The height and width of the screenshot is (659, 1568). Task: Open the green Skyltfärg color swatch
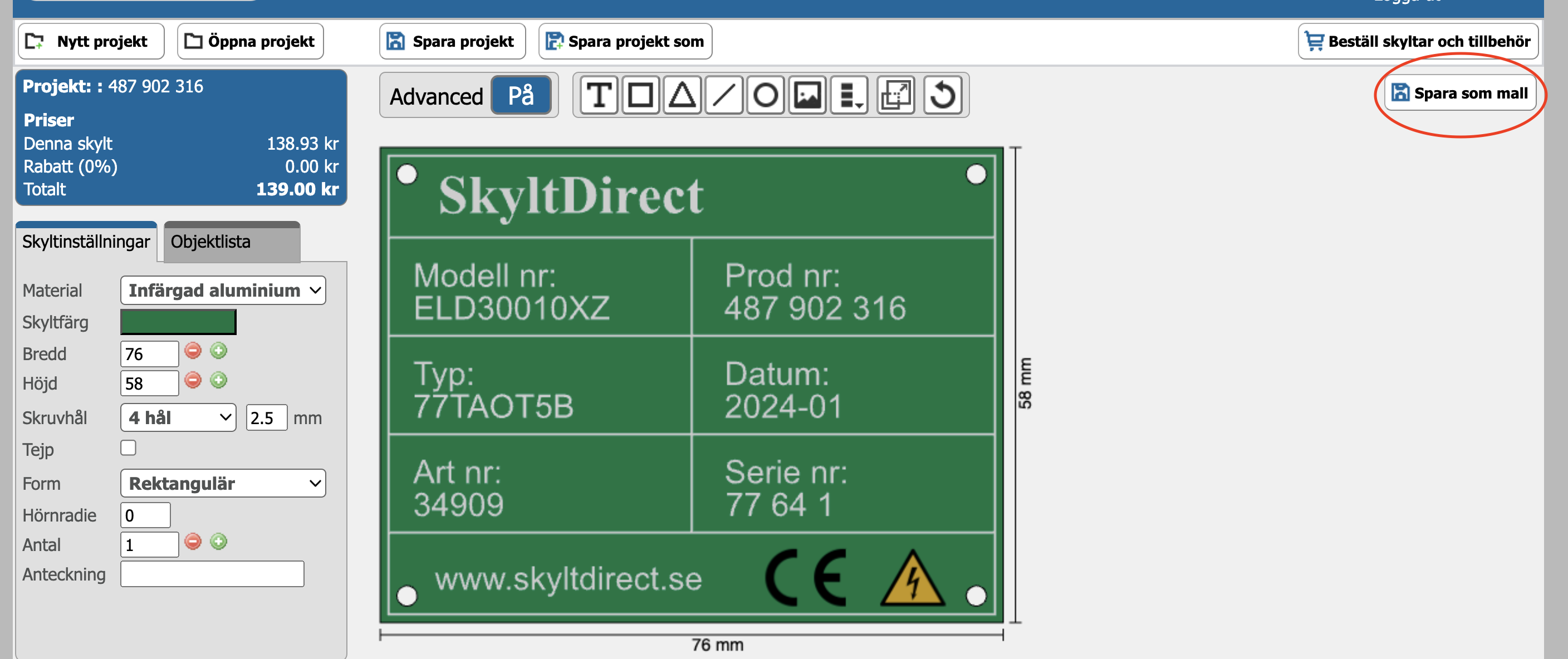point(178,322)
